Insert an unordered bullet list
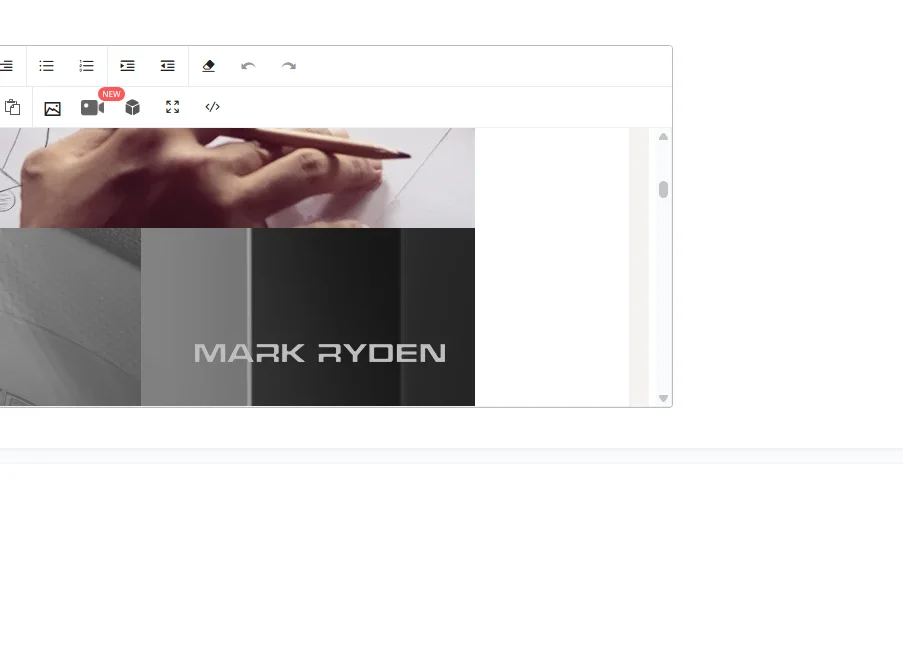Screen dimensions: 903x662 47,66
